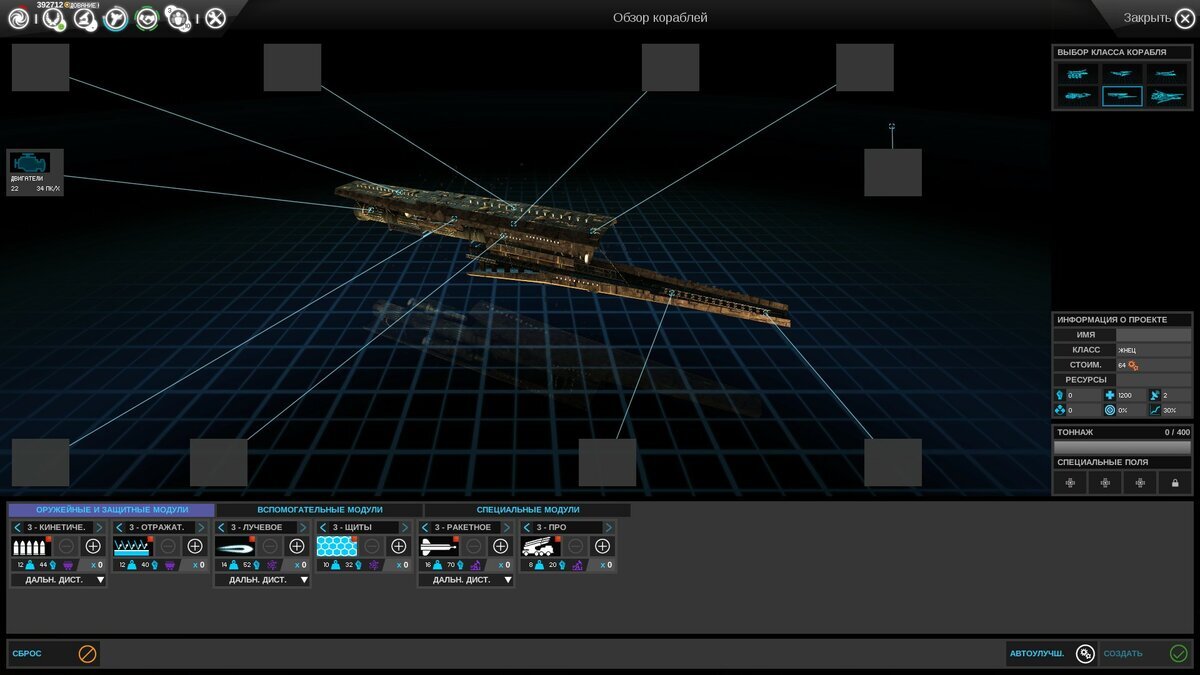Expand Дальн. дист. dropdown under Лучевое
Screen dimensions: 1200x675
[x=262, y=580]
